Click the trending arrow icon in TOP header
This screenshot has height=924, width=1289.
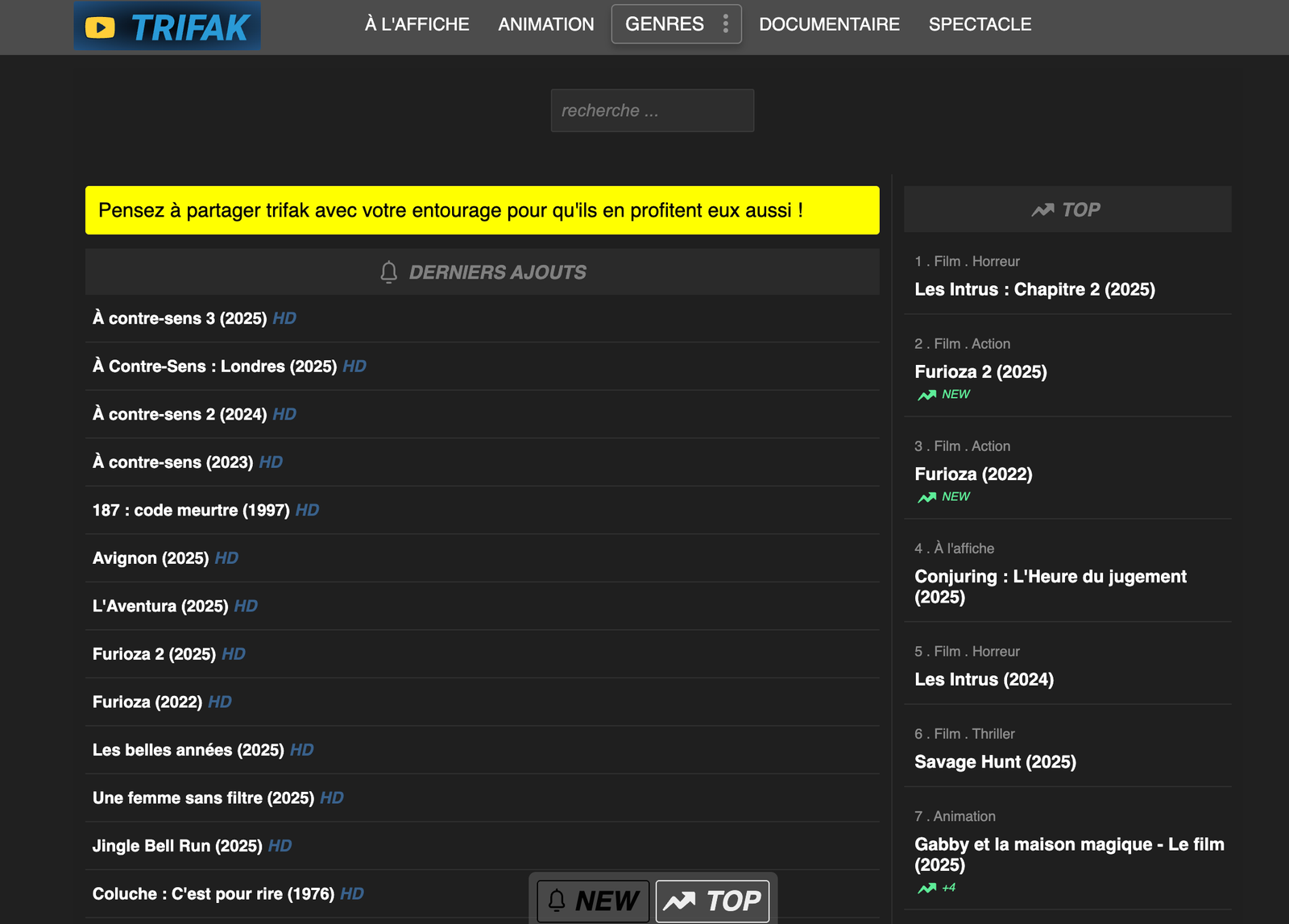[x=1042, y=210]
